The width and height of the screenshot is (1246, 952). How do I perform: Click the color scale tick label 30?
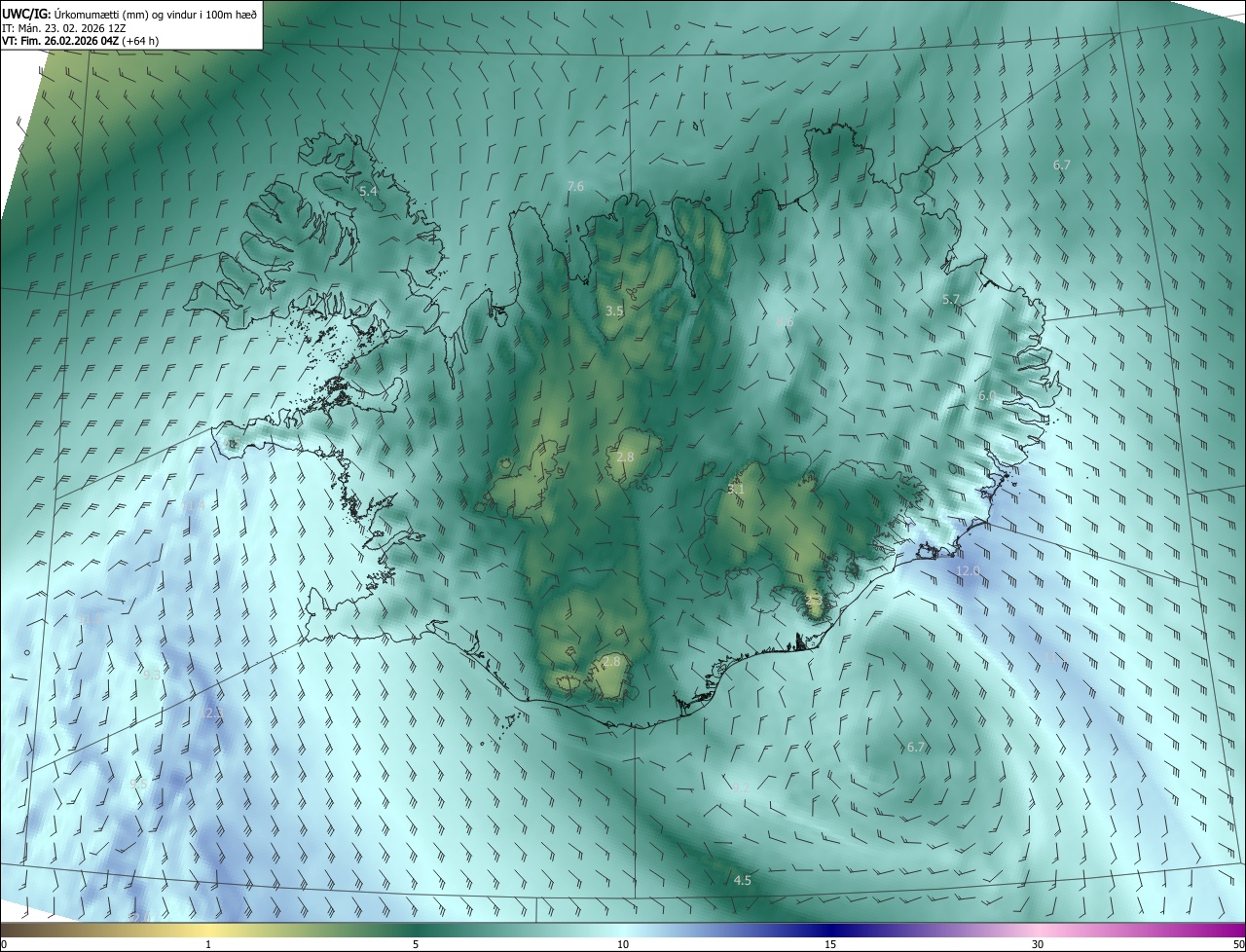[x=1038, y=945]
